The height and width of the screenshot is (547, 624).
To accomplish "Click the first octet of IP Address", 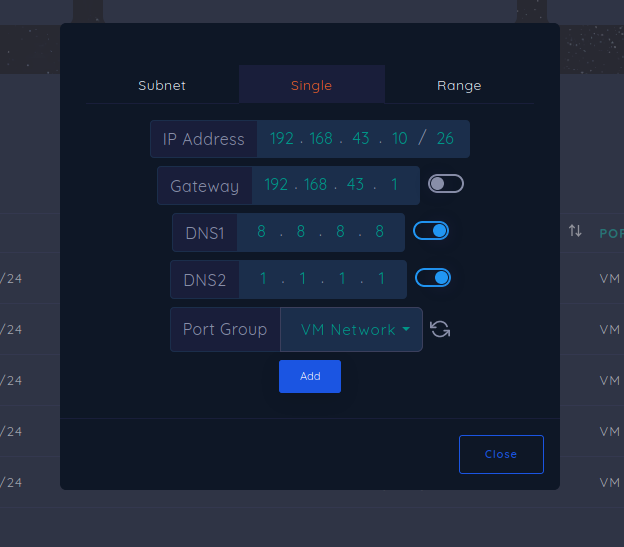I will tap(282, 139).
